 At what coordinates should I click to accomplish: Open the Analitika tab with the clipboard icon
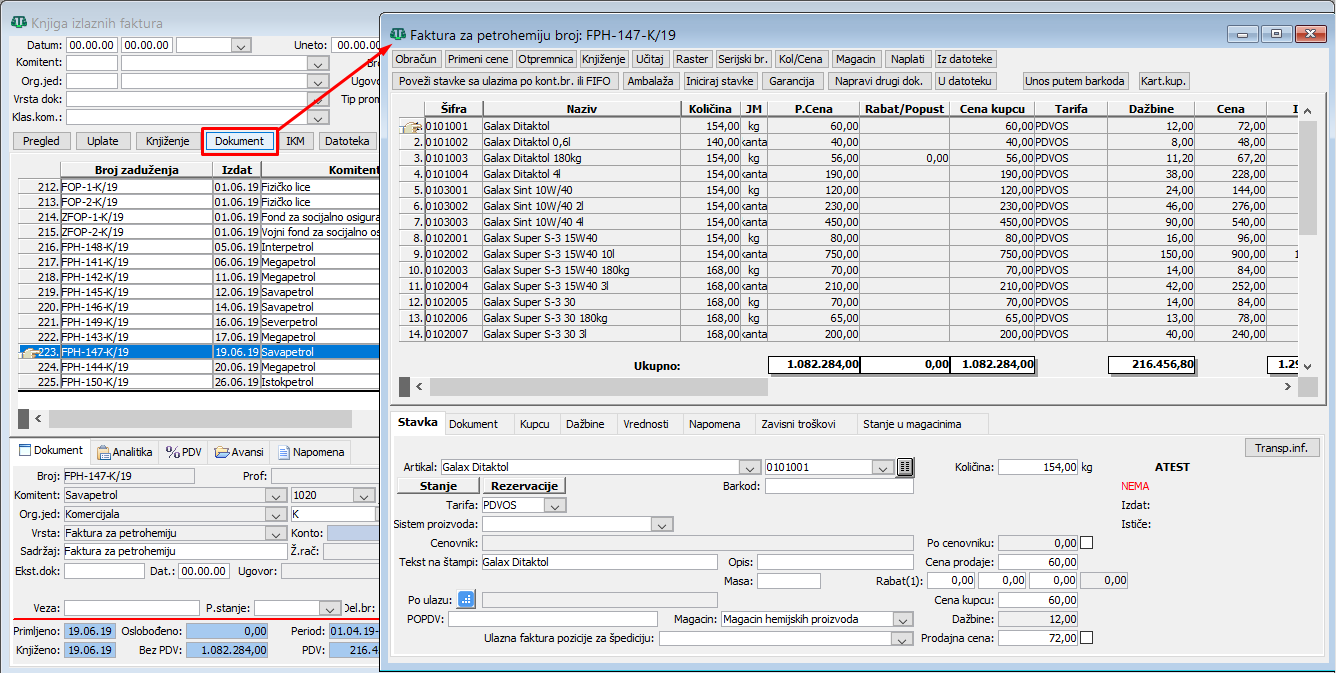[x=124, y=452]
